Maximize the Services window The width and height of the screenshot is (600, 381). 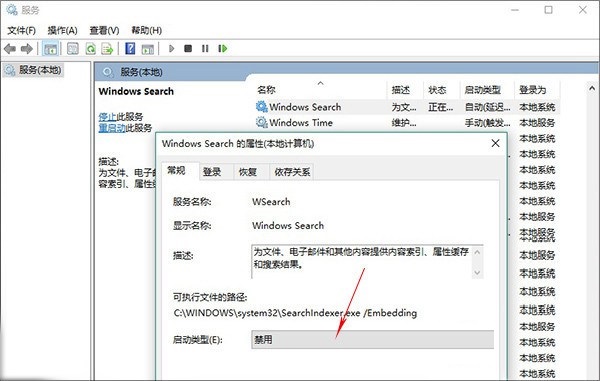click(x=548, y=10)
